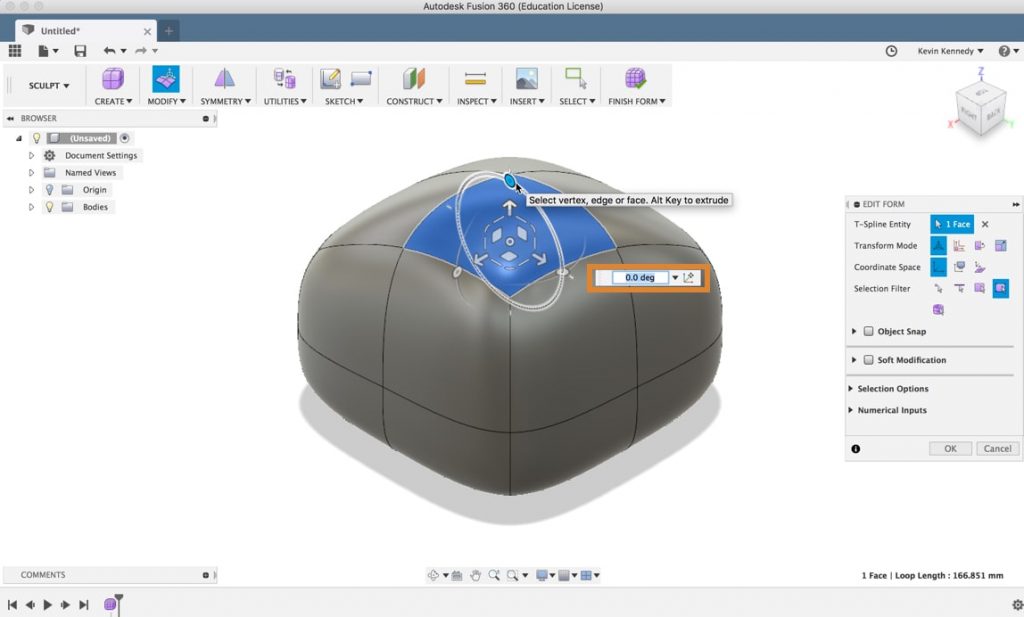Image resolution: width=1024 pixels, height=617 pixels.
Task: Click the Inspect measure icon
Action: pos(475,79)
